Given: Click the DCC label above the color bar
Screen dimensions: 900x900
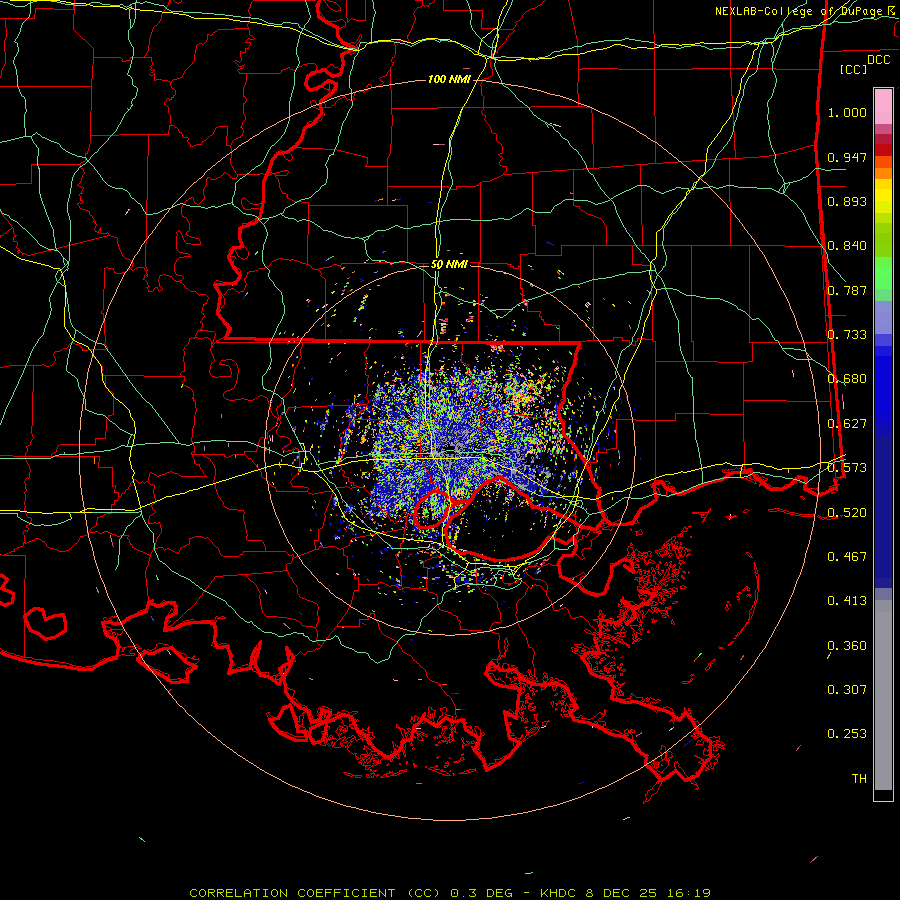Looking at the screenshot, I should coord(878,60).
